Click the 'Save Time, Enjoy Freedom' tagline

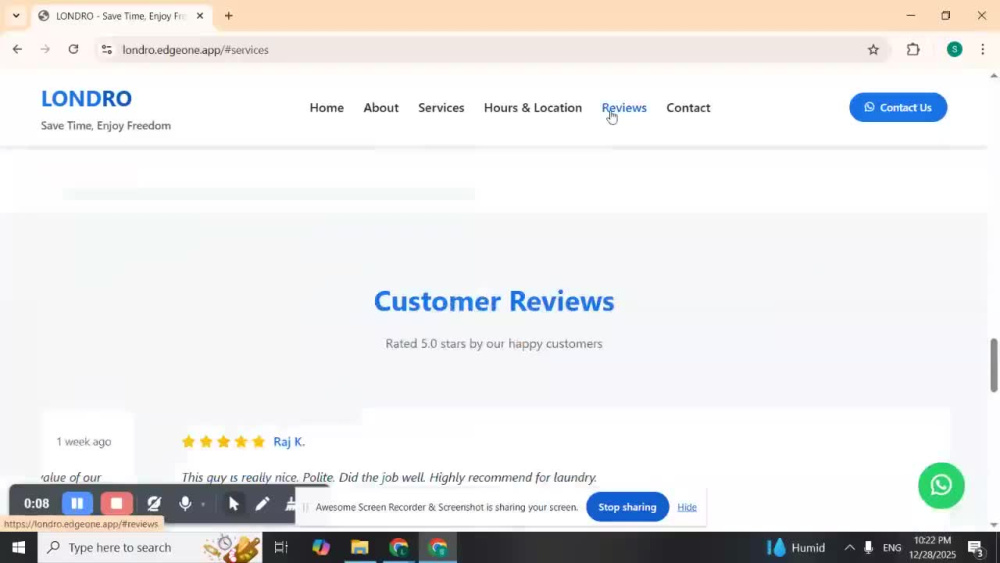point(106,126)
